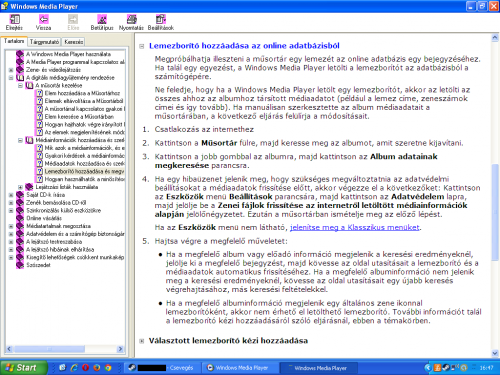Click heading 'Lemezborító hozzáadása az online adatbázisból'
This screenshot has width=500, height=375.
[244, 46]
